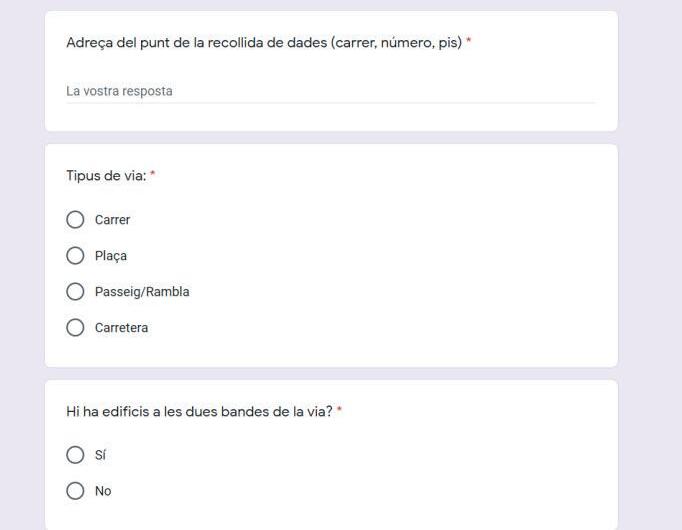Click the Hi ha edificis question title
Viewport: 682px width, 530px height.
tap(199, 411)
